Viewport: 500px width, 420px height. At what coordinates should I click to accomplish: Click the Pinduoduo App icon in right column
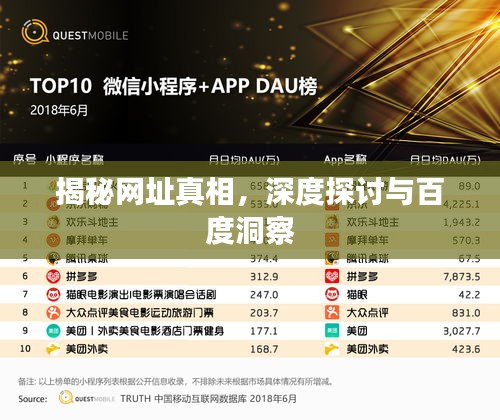coord(332,276)
